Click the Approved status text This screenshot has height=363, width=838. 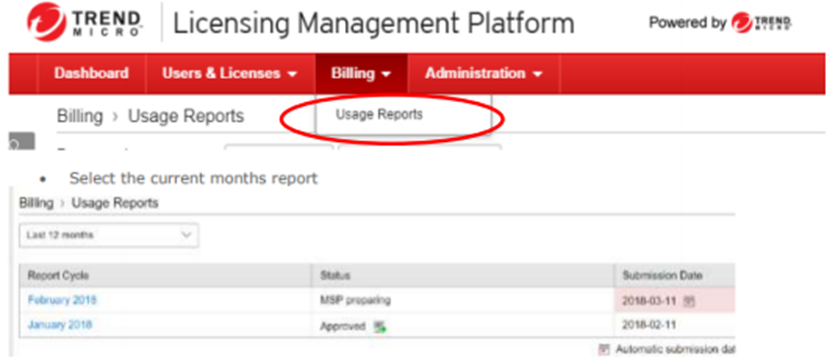click(x=343, y=326)
